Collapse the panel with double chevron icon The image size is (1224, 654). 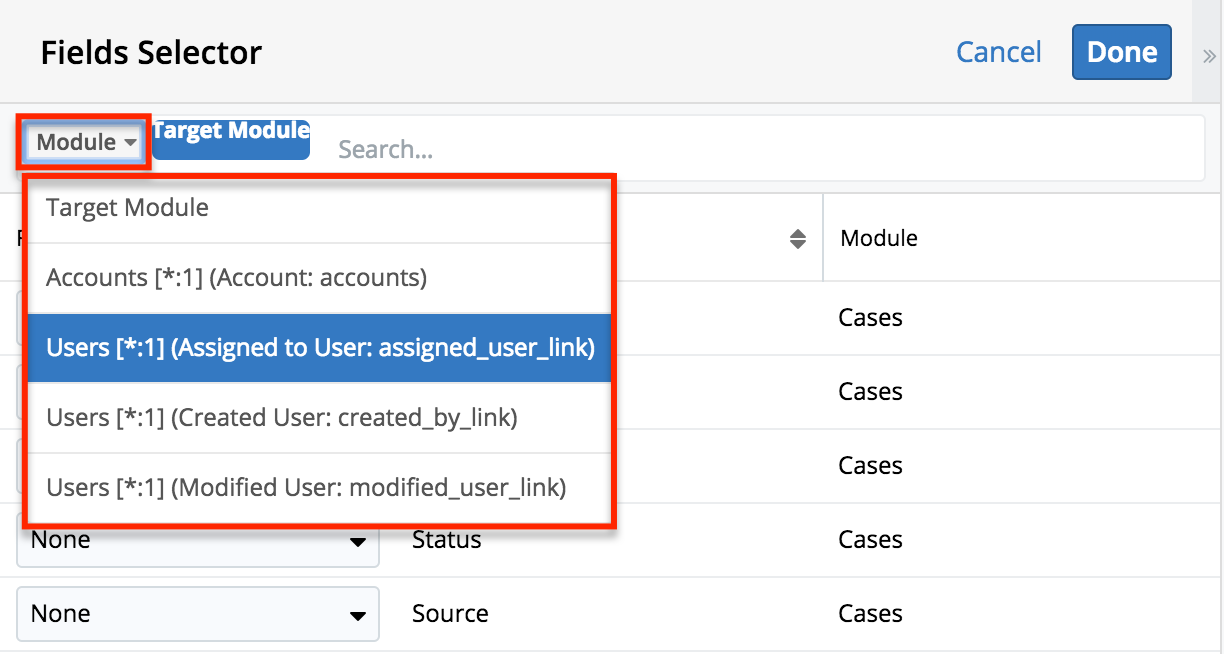point(1208,55)
